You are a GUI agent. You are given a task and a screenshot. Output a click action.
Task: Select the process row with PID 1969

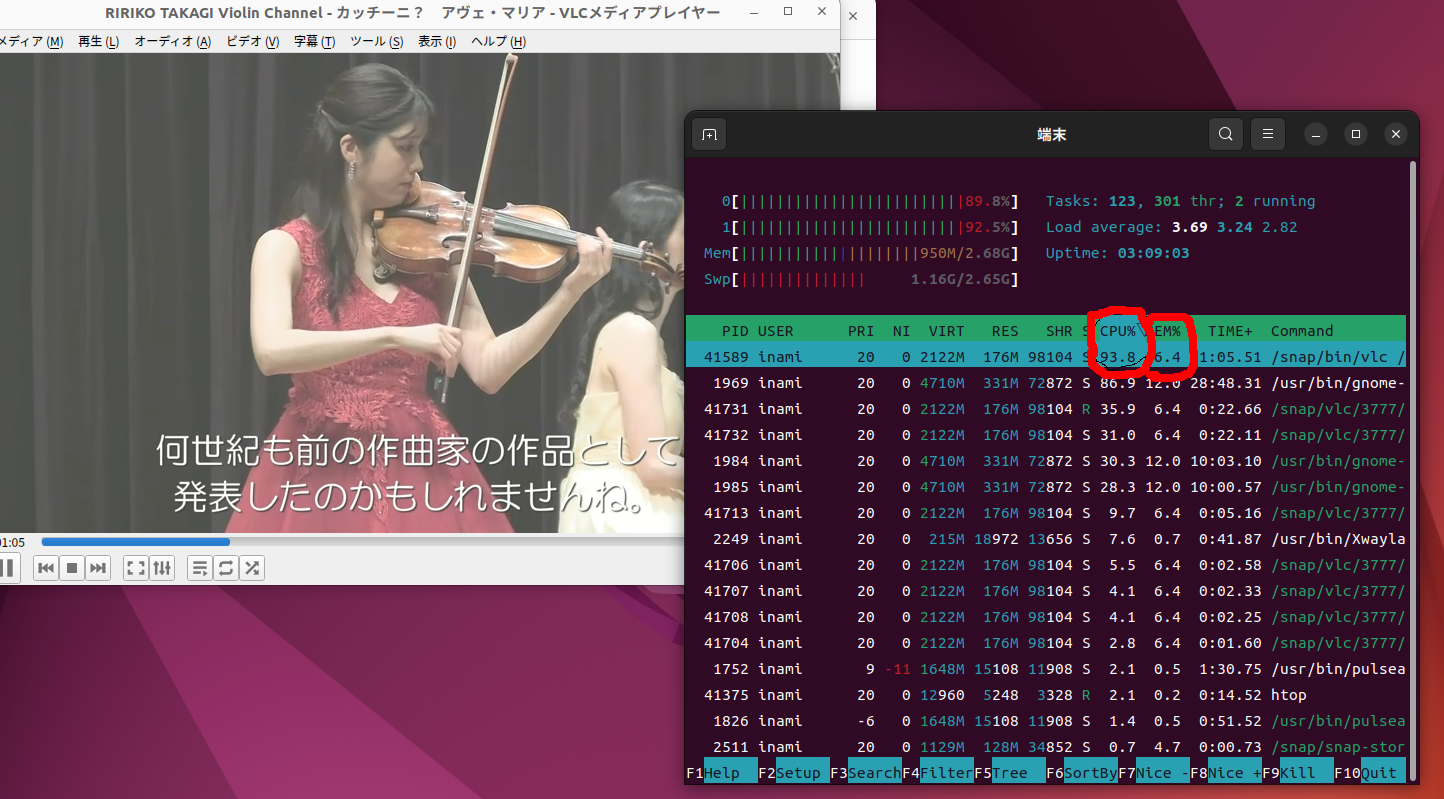tap(1046, 383)
